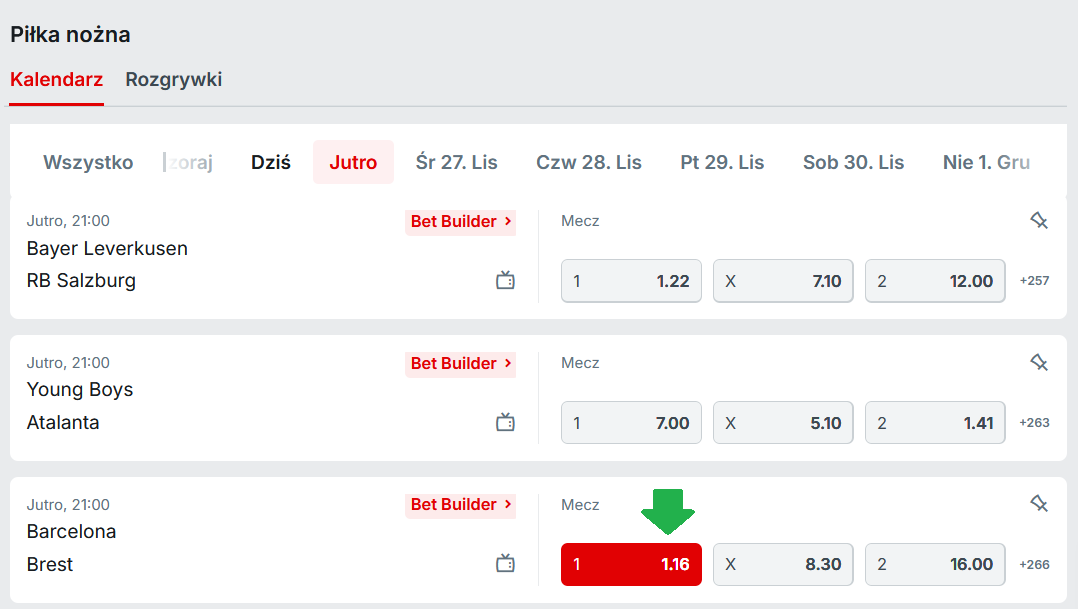
Task: Switch to the Rozgrywki tab
Action: (x=173, y=80)
